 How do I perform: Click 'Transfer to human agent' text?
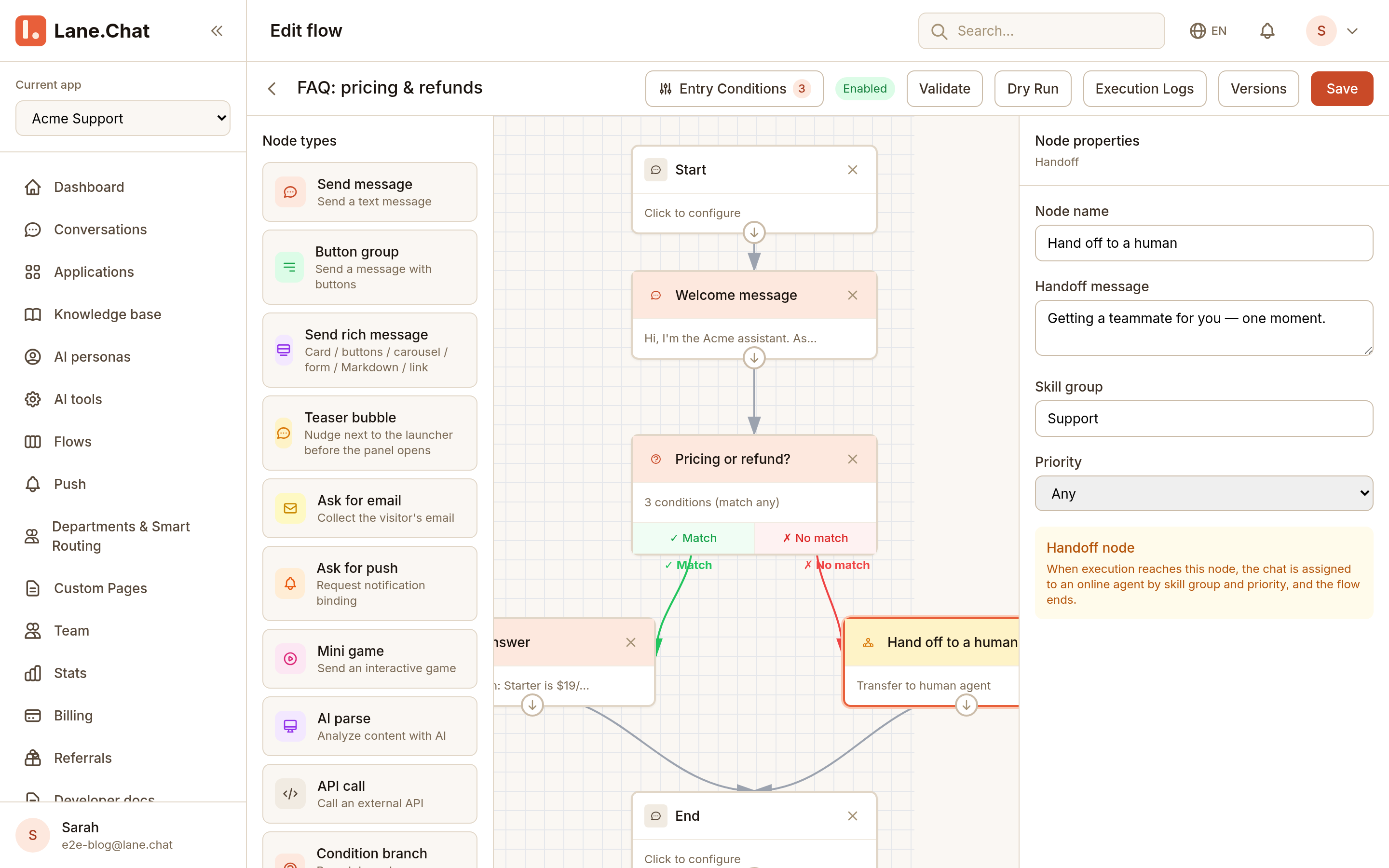click(x=924, y=685)
